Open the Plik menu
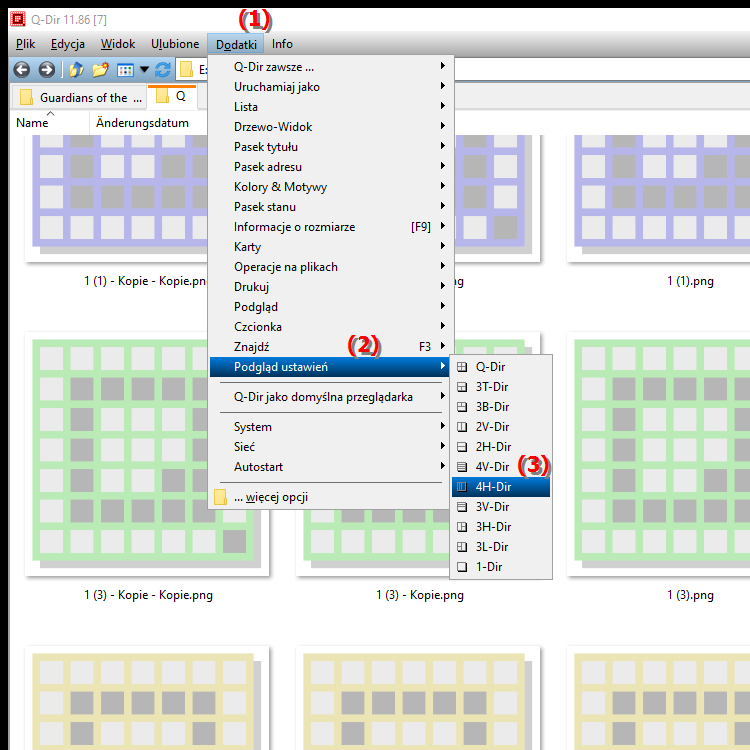The height and width of the screenshot is (750, 750). point(25,44)
